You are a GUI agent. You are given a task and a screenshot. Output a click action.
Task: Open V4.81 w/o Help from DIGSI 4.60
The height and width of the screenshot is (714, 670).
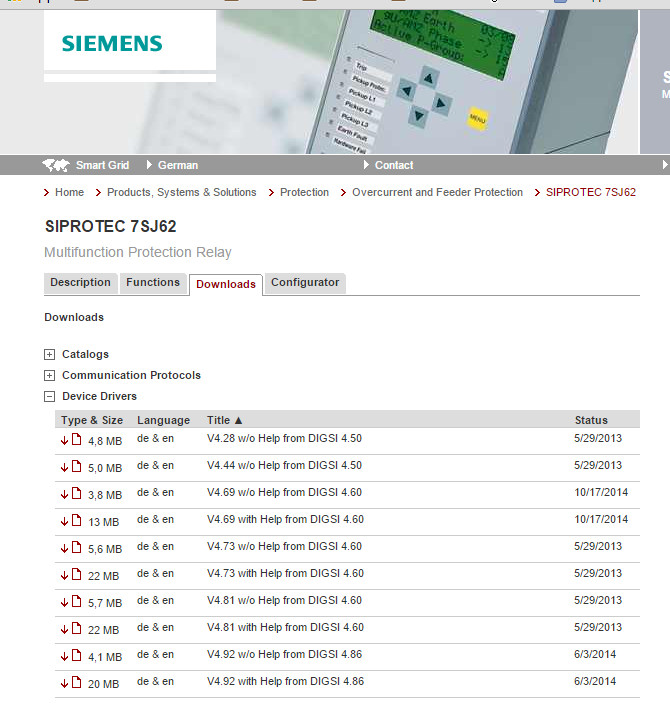tap(284, 600)
